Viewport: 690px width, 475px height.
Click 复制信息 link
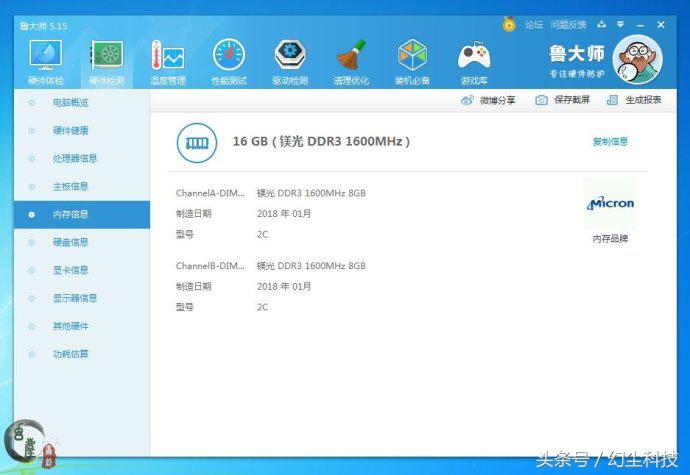(610, 141)
